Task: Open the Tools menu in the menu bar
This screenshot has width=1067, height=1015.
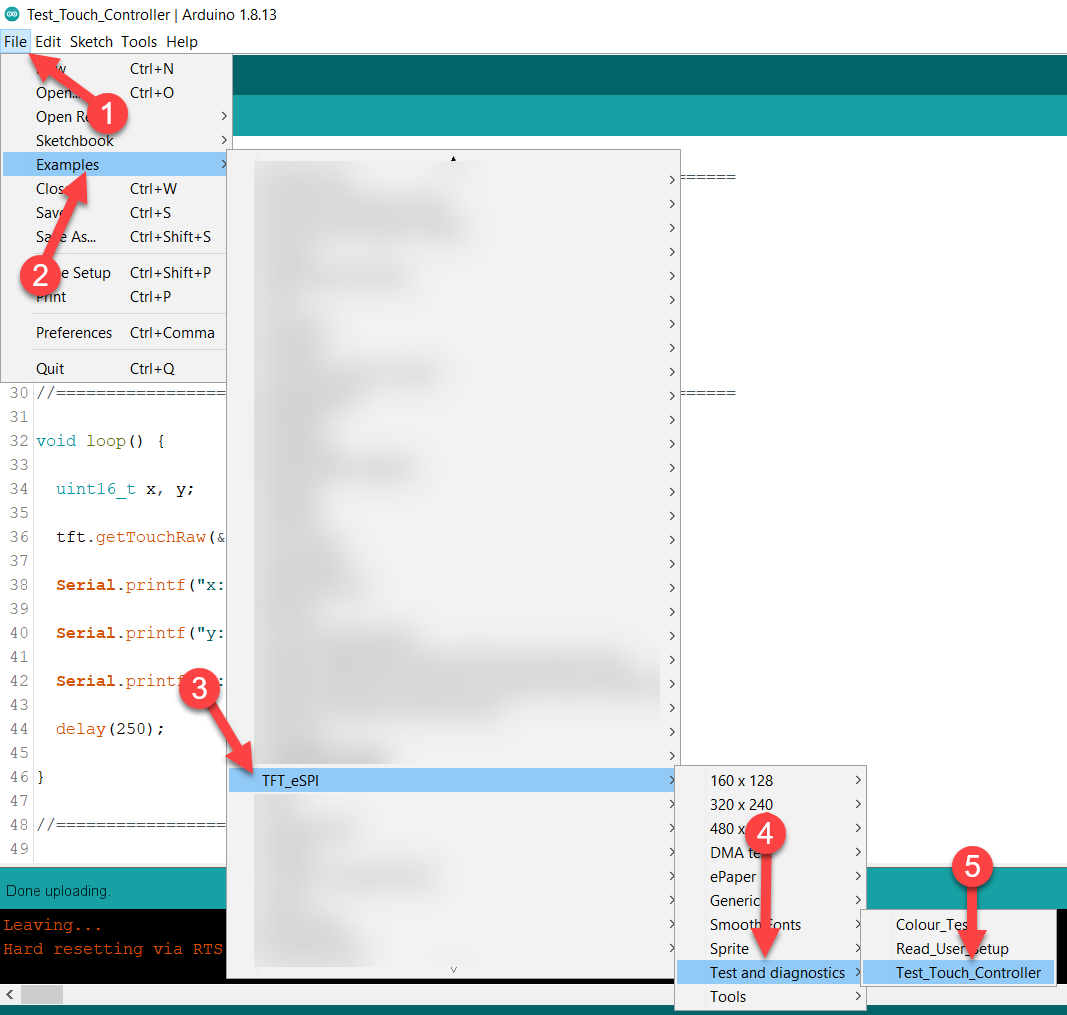Action: pyautogui.click(x=139, y=41)
